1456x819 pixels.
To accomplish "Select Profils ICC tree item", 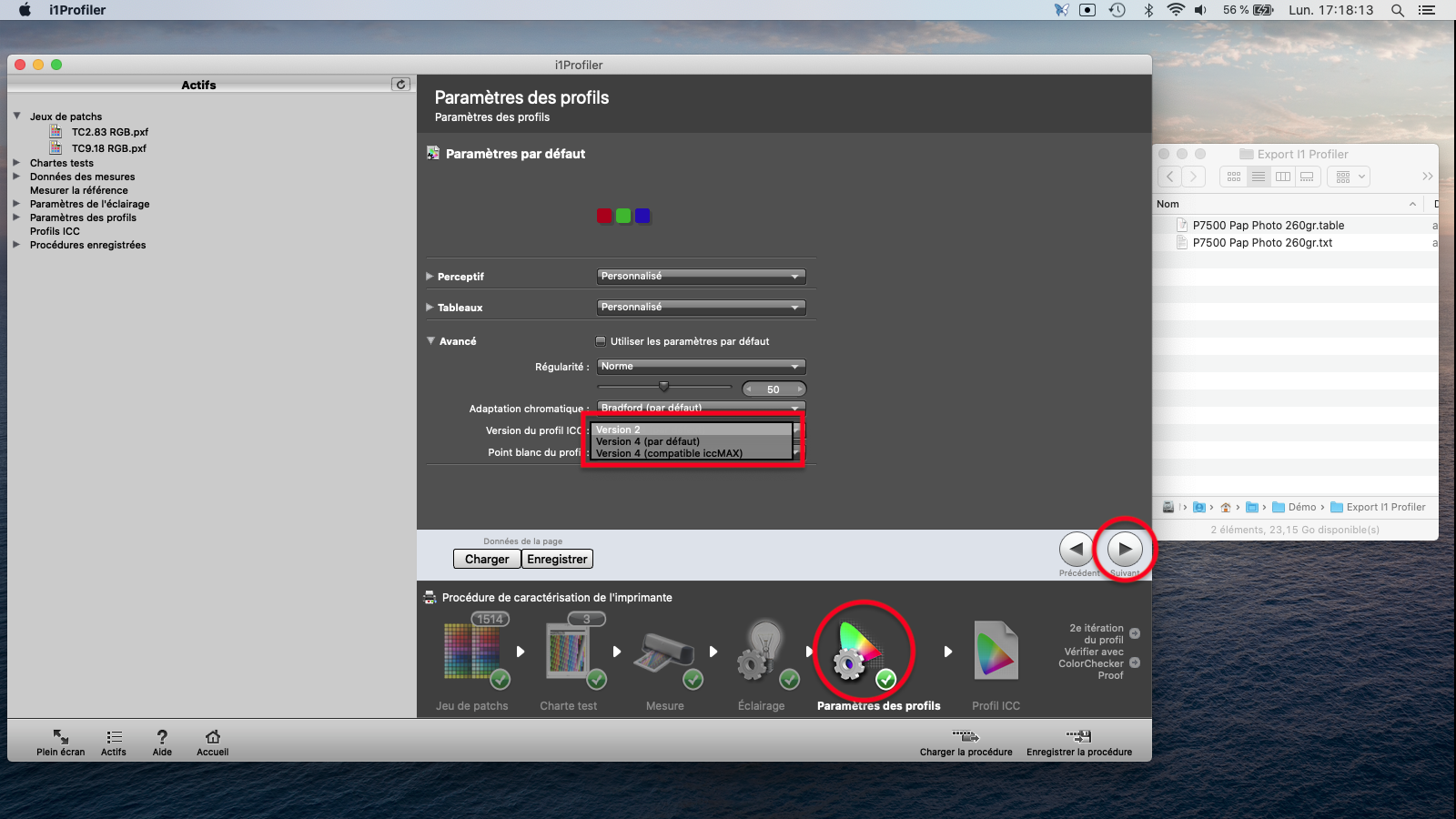I will pos(55,231).
